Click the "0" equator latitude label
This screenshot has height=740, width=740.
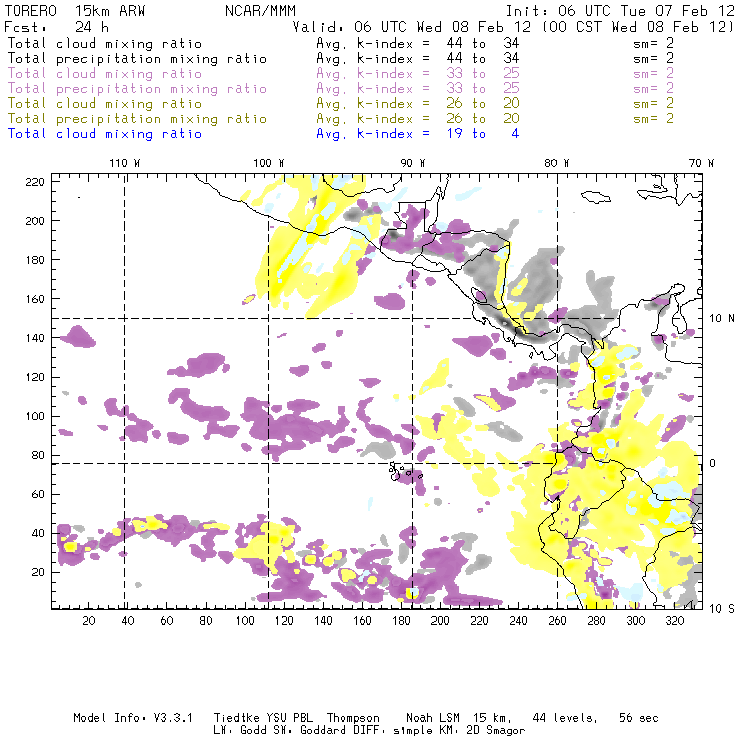(713, 463)
